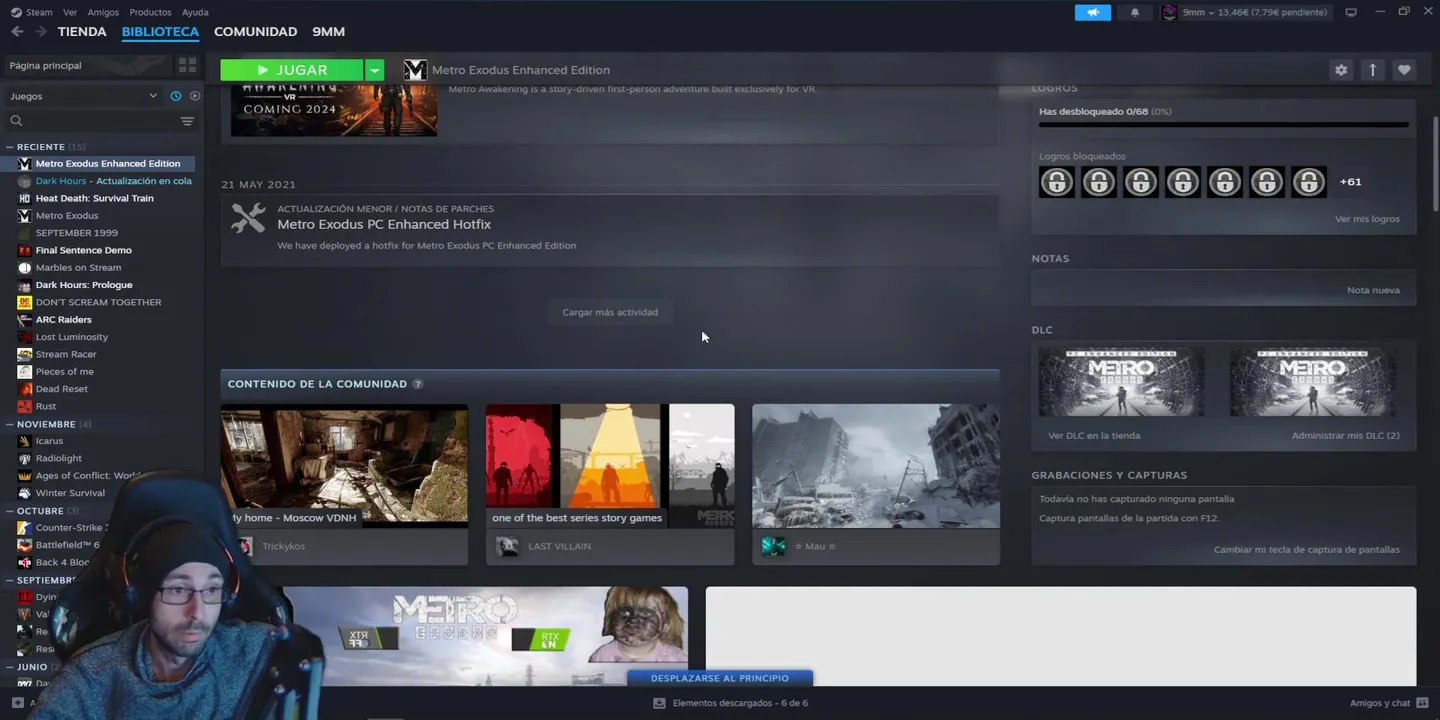Click the add a game plus icon
Screen dimensions: 1440x720
pyautogui.click(x=17, y=703)
